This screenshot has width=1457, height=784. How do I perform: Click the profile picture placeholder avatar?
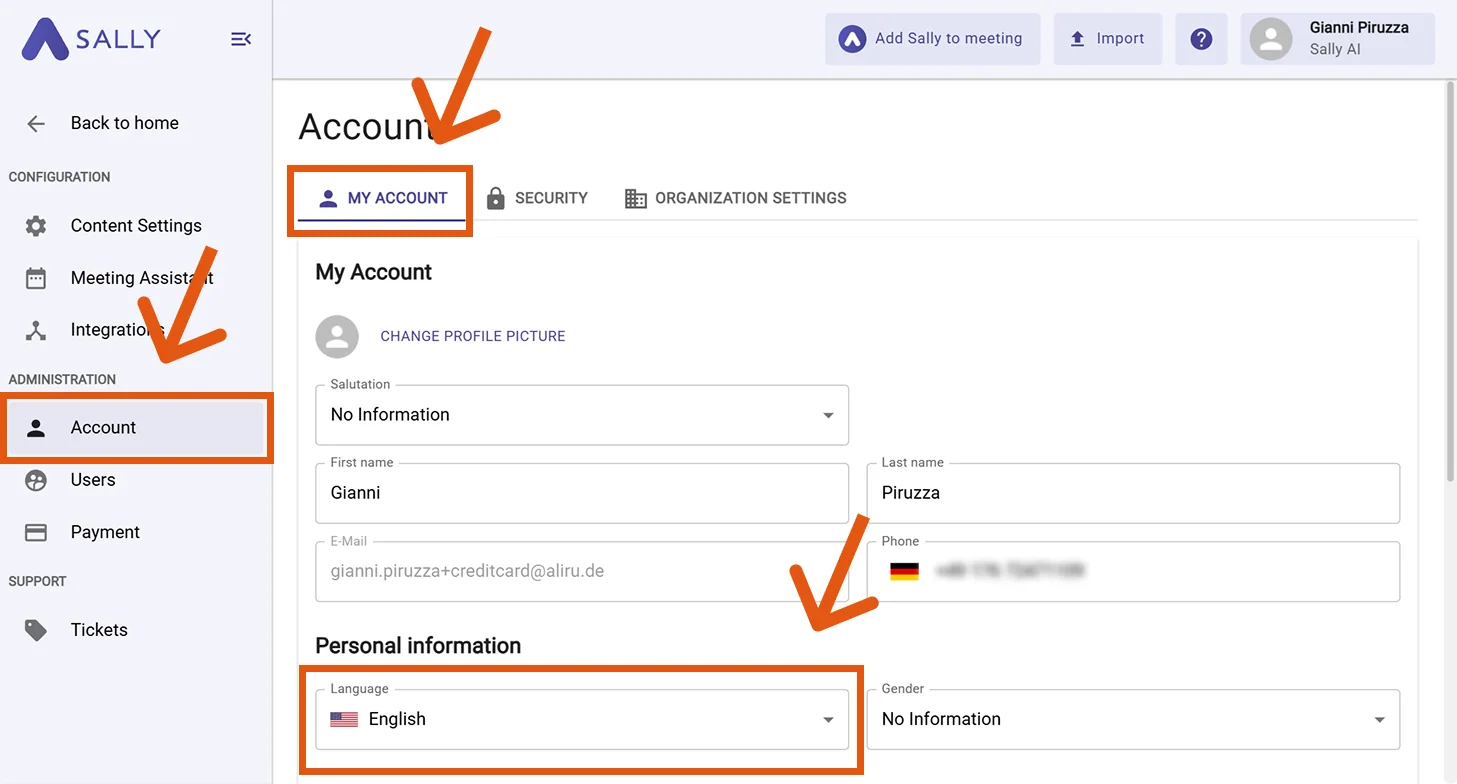[337, 337]
